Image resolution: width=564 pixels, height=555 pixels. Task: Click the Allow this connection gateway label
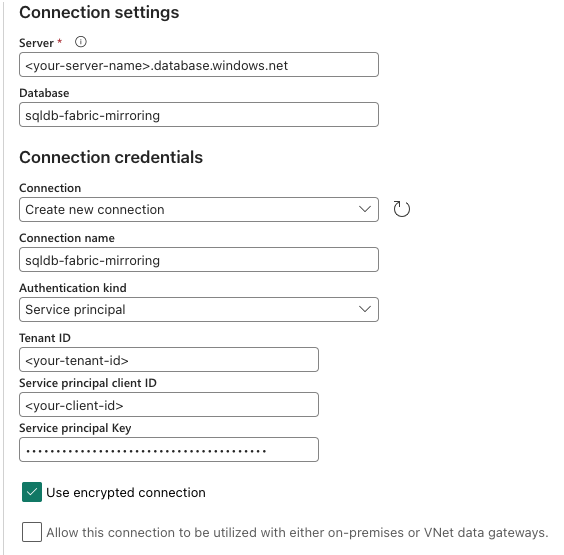pyautogui.click(x=297, y=532)
